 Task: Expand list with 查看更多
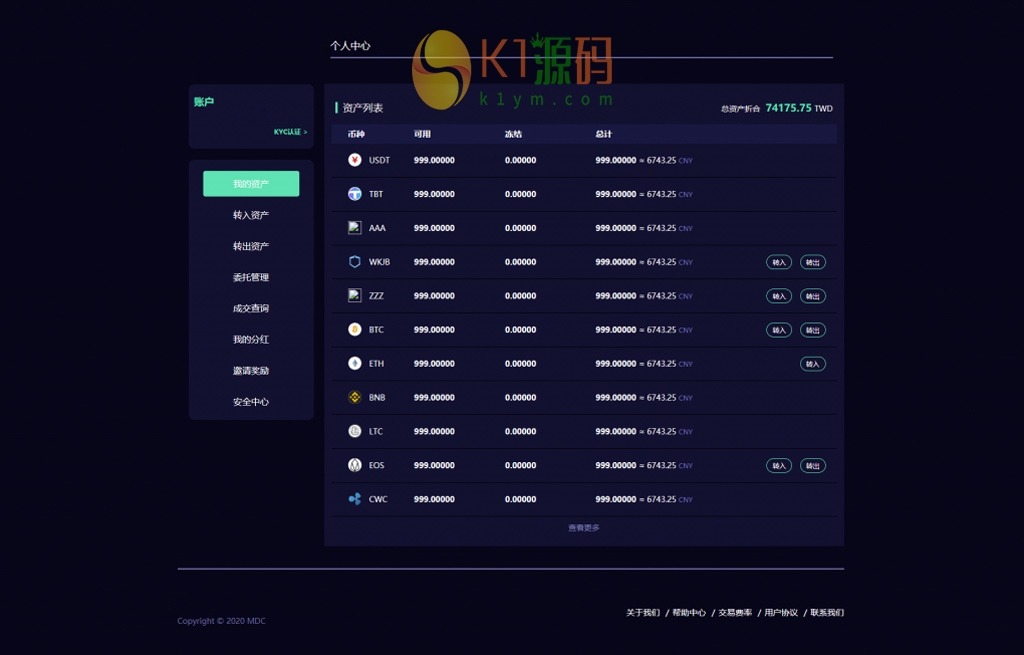click(584, 528)
